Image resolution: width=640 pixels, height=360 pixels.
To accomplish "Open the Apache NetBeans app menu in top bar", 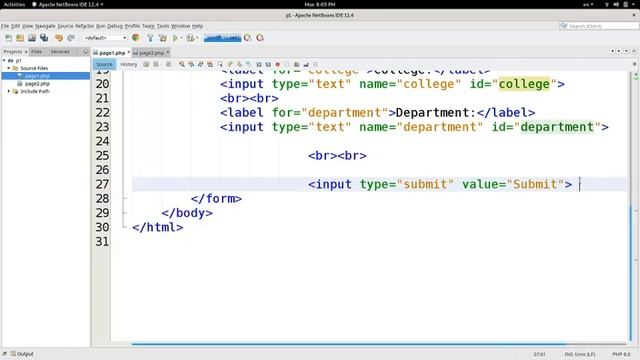I will (68, 4).
